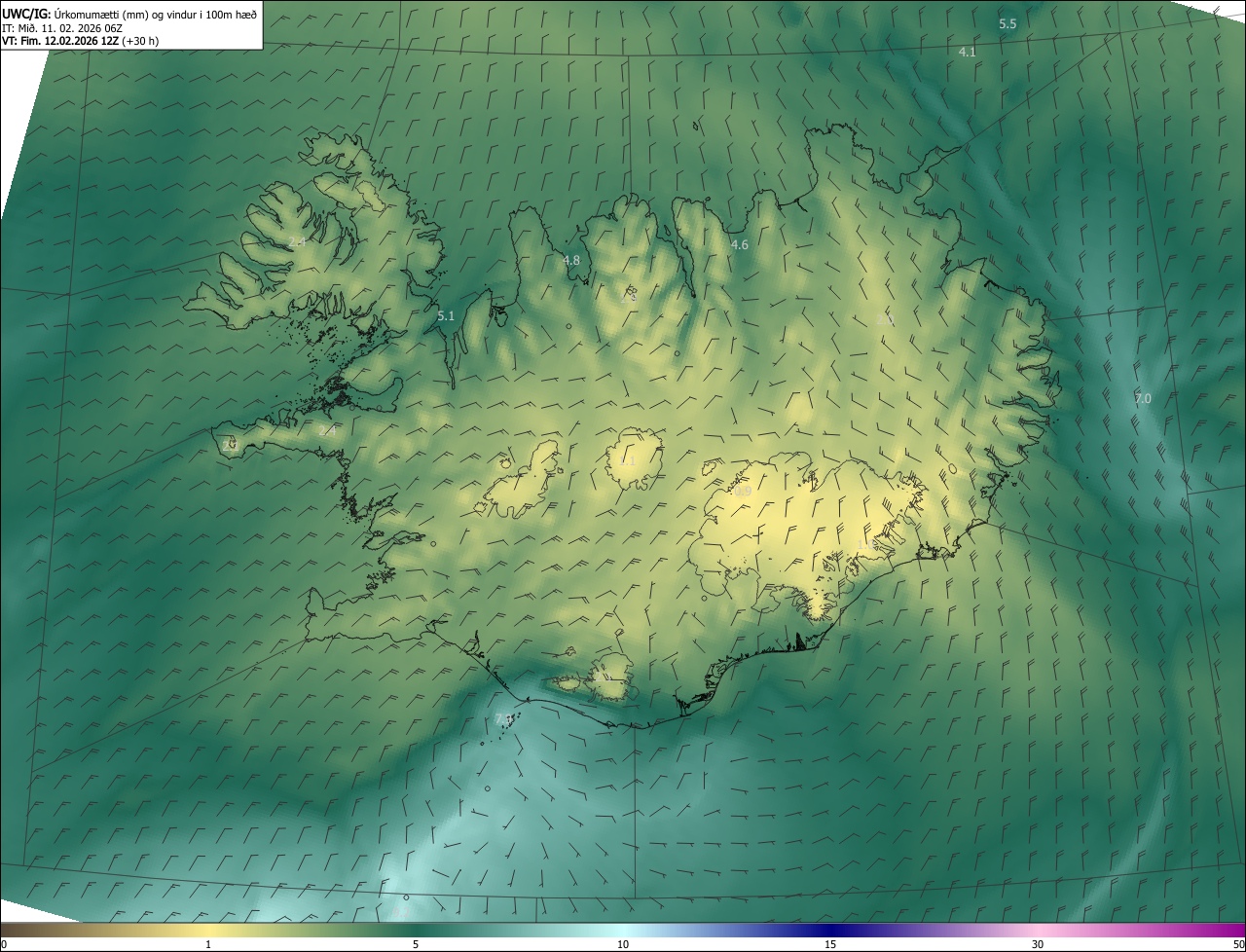The width and height of the screenshot is (1246, 952).
Task: Click the 1 tick on the color scale
Action: point(208,944)
